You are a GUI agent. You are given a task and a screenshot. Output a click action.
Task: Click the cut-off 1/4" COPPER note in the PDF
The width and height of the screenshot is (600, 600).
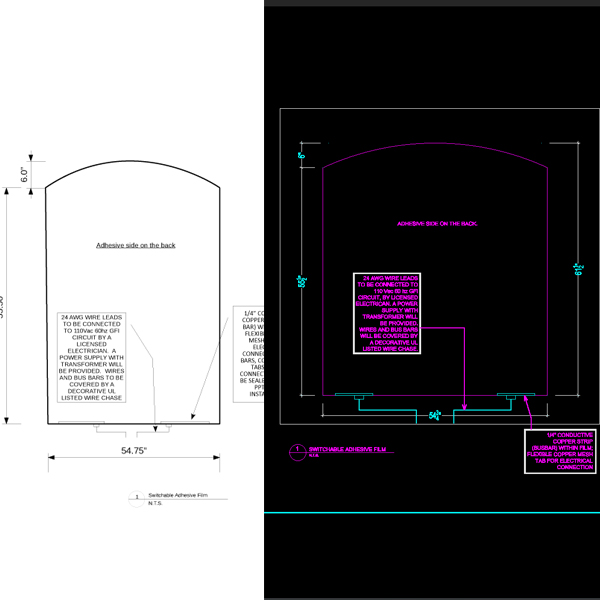point(249,354)
